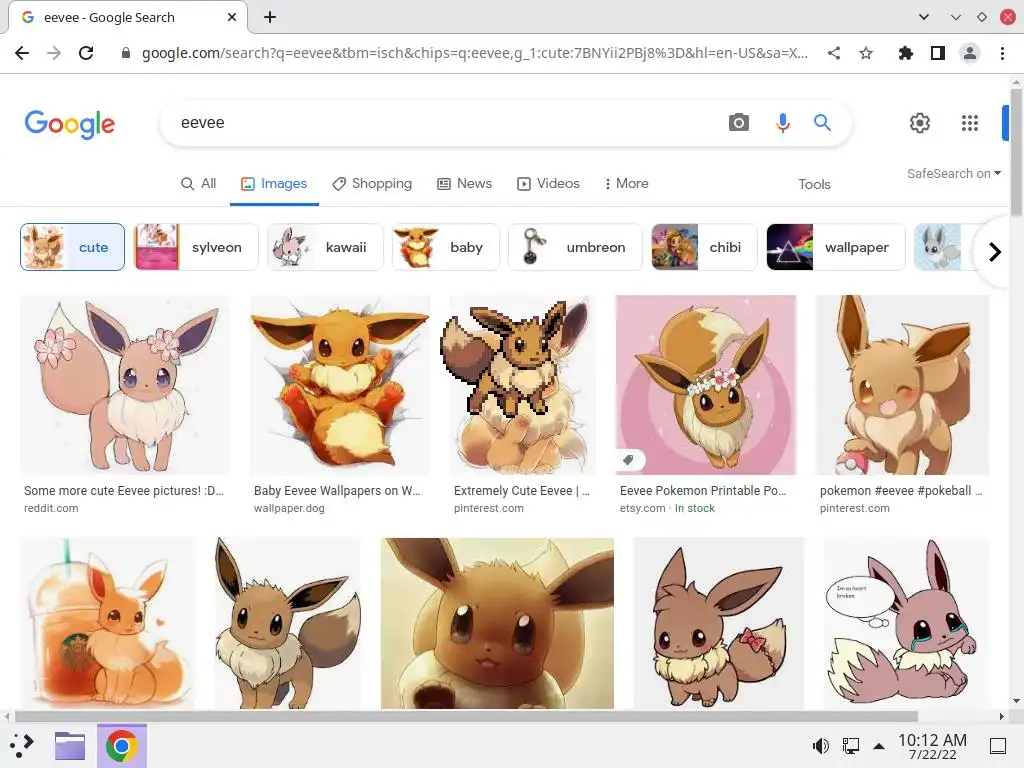Open the crying Eevee speech-bubble thumbnail
Screen dimensions: 1024x768
coord(906,623)
